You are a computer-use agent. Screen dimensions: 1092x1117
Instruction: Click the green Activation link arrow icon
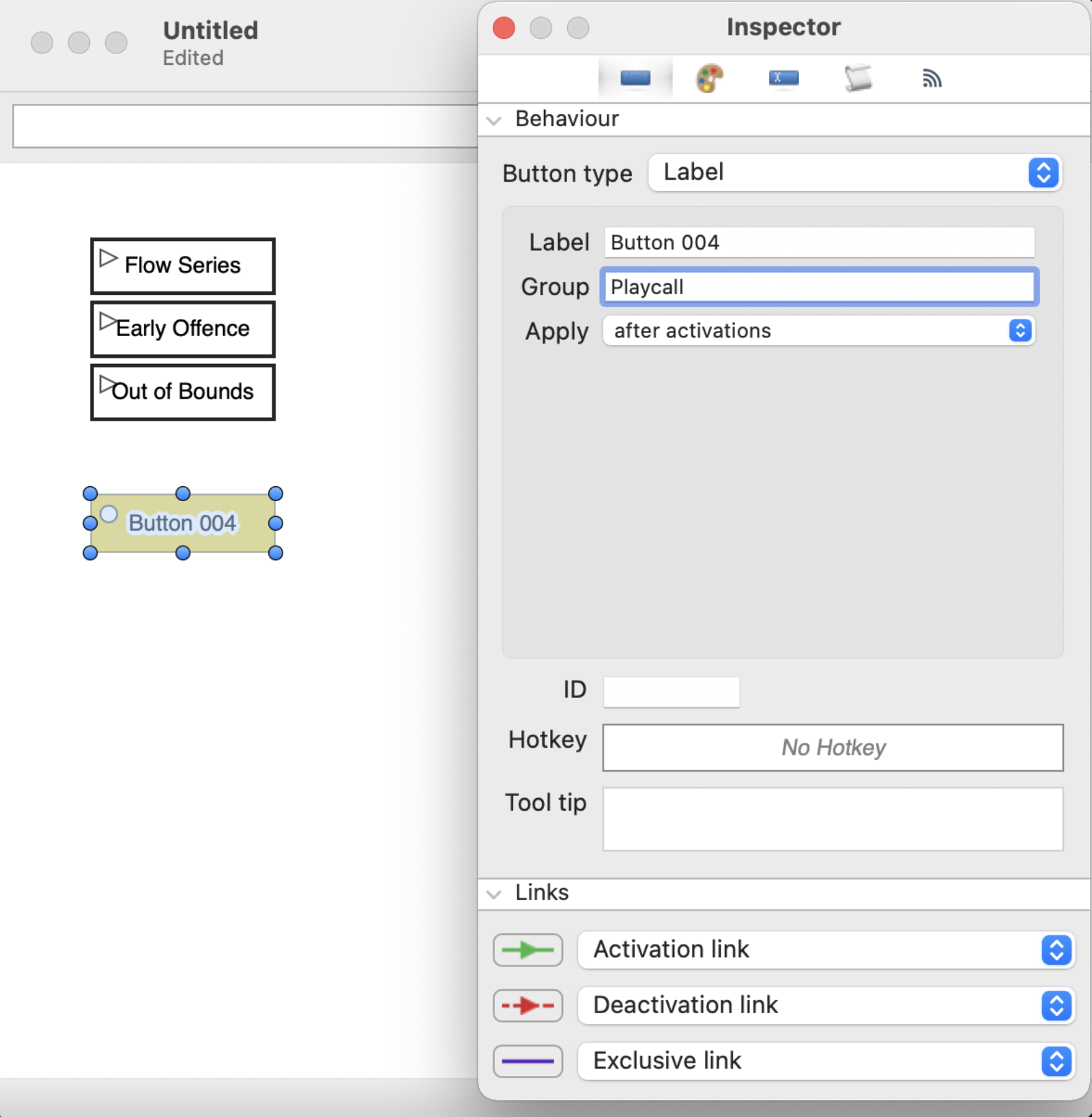point(527,950)
